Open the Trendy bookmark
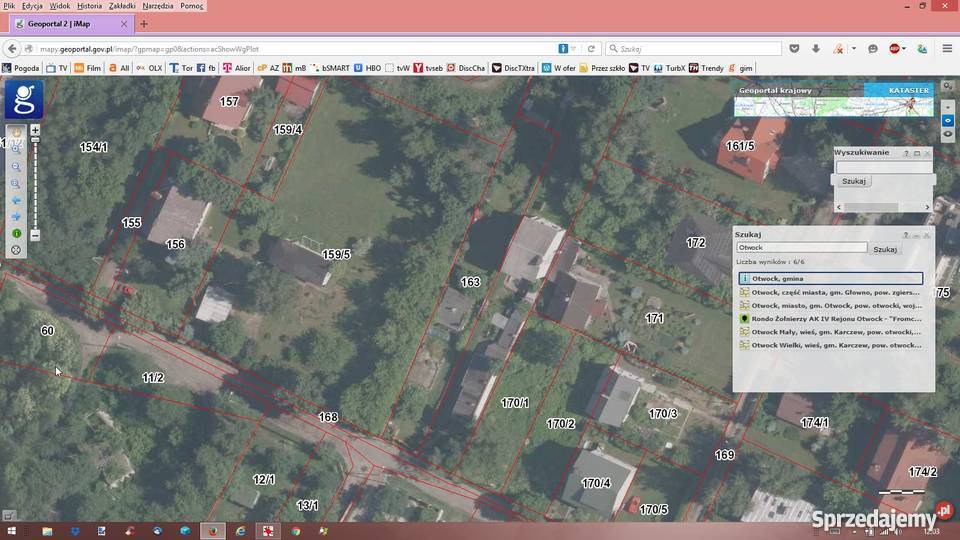Image resolution: width=960 pixels, height=540 pixels. click(x=706, y=68)
